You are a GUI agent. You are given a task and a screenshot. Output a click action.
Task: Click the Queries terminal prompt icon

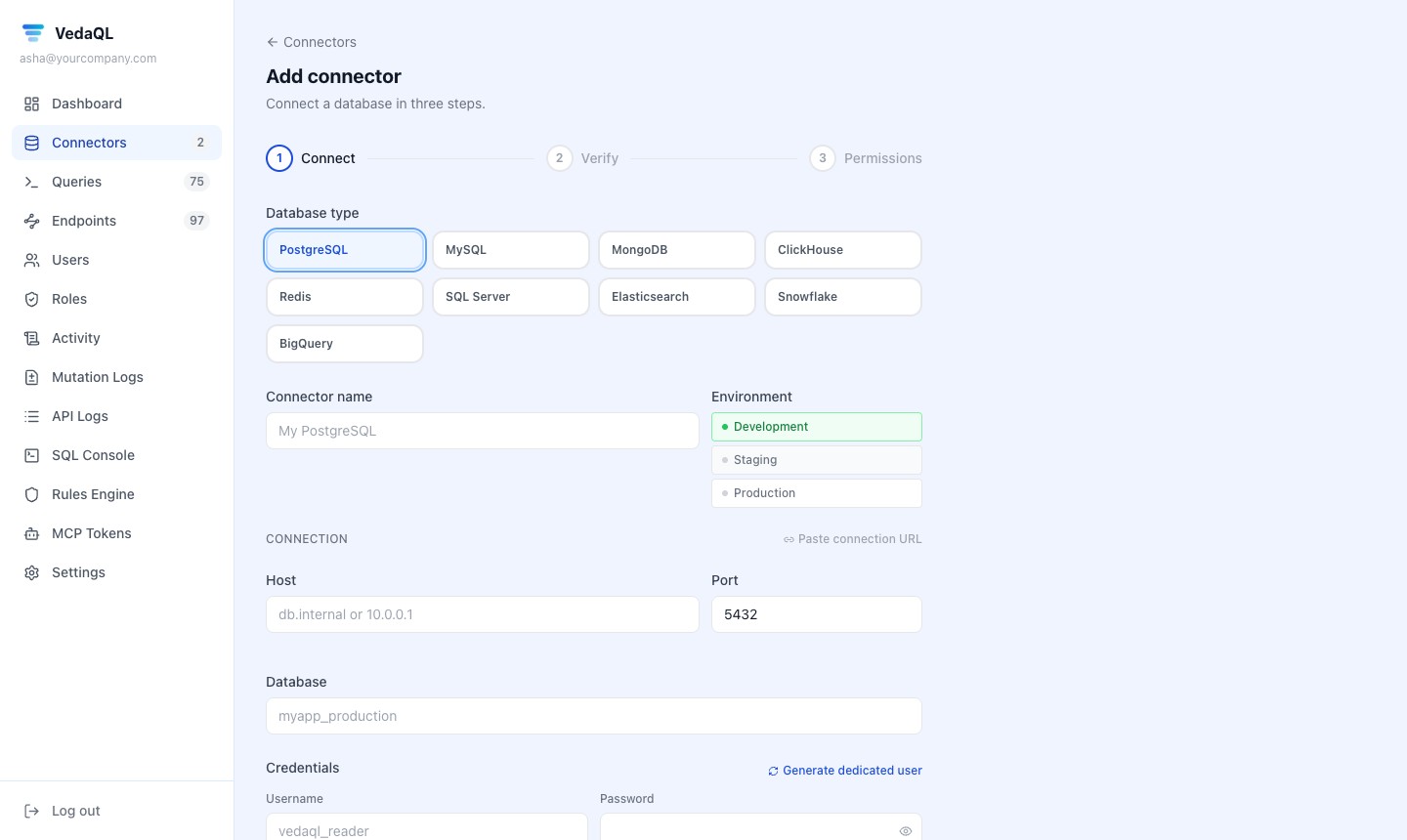click(x=31, y=182)
